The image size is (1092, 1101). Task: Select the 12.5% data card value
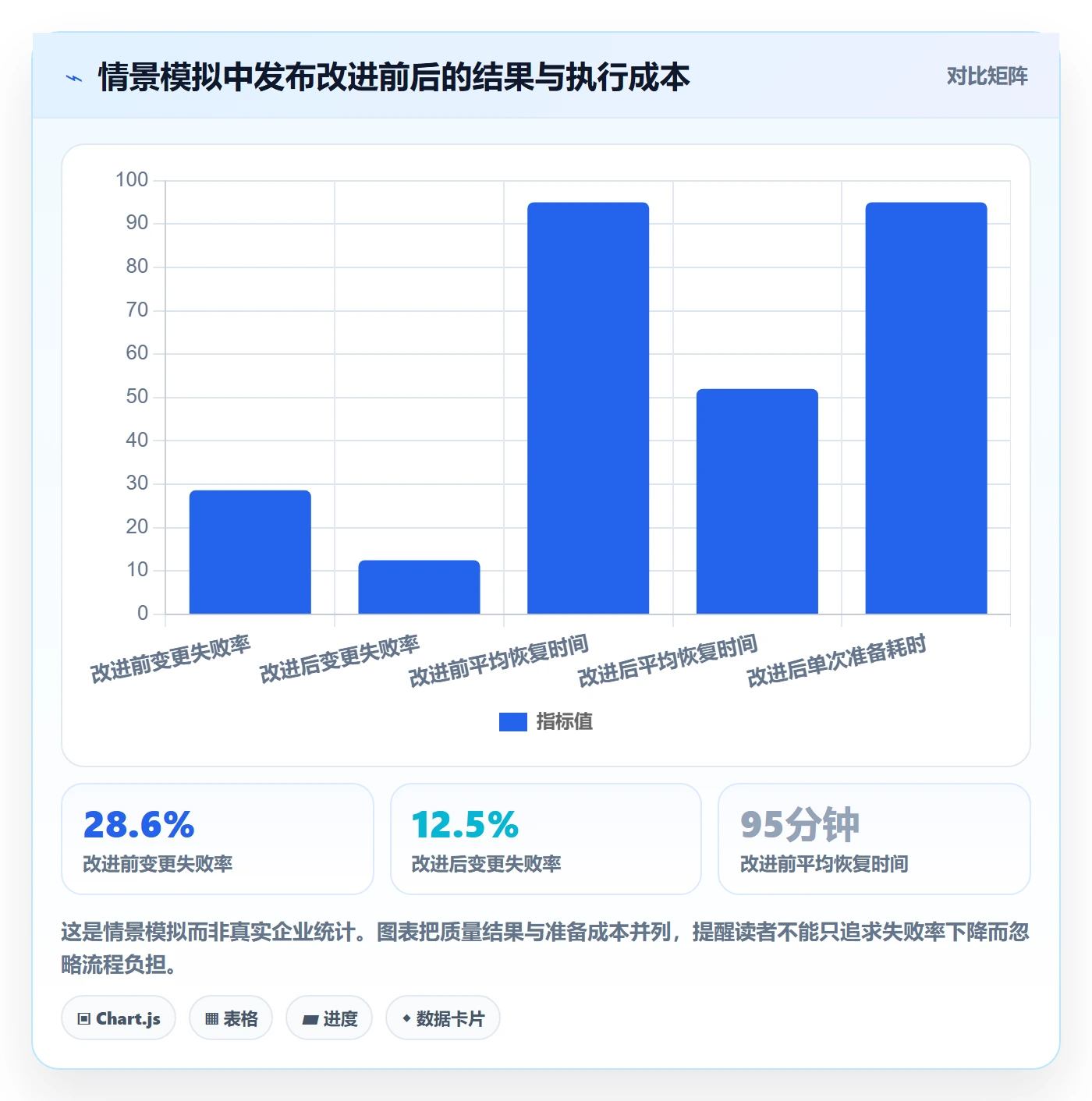point(465,825)
